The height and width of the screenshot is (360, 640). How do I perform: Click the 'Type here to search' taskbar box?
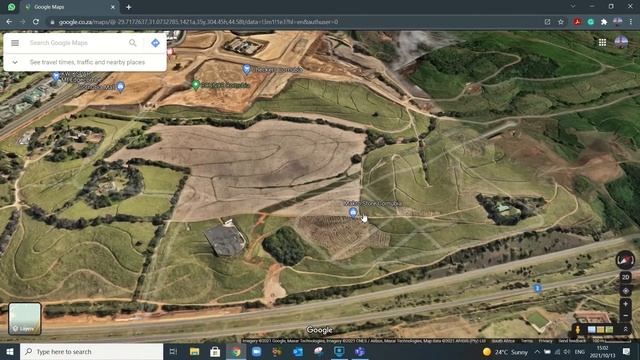click(x=91, y=351)
